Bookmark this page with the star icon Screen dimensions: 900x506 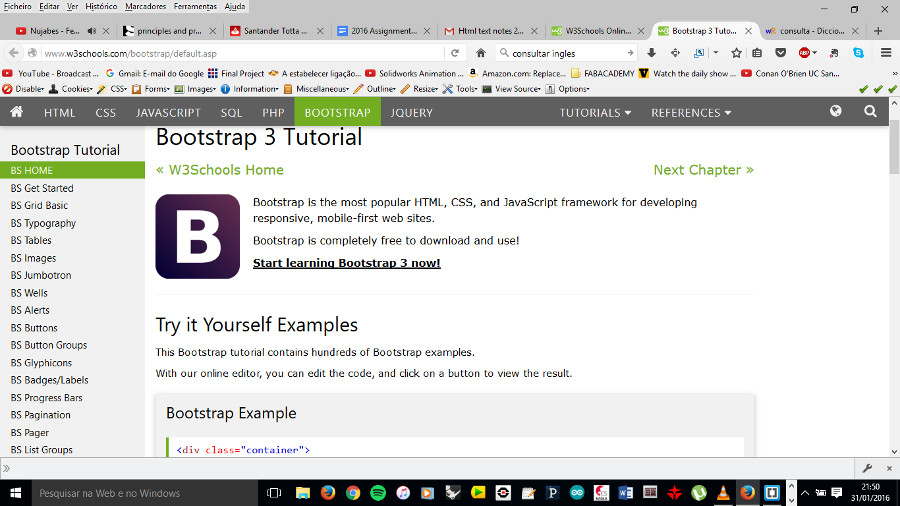coord(736,53)
